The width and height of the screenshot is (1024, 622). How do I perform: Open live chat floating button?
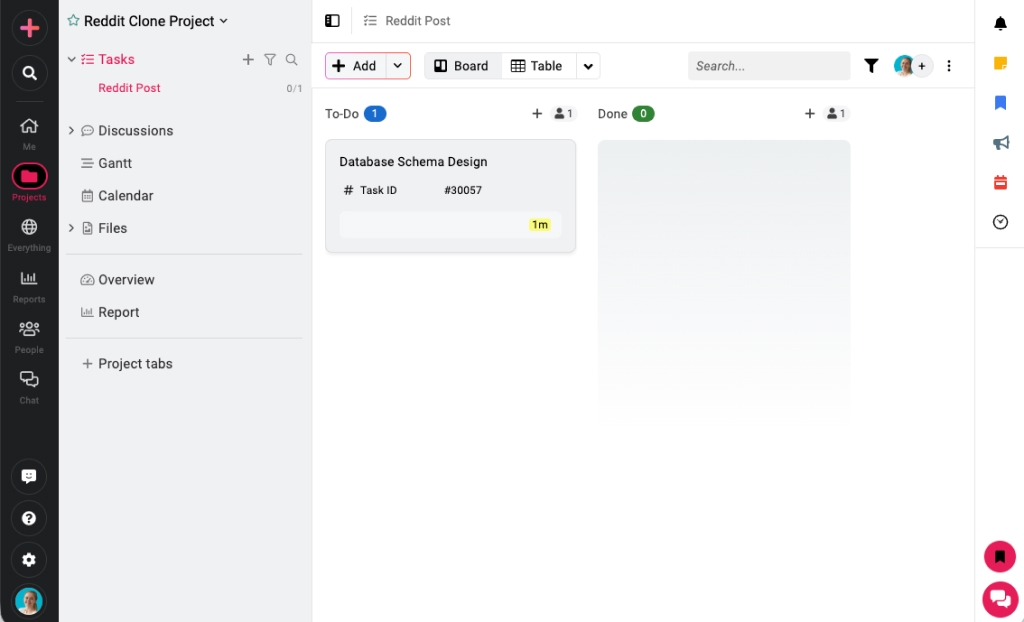pyautogui.click(x=1000, y=599)
